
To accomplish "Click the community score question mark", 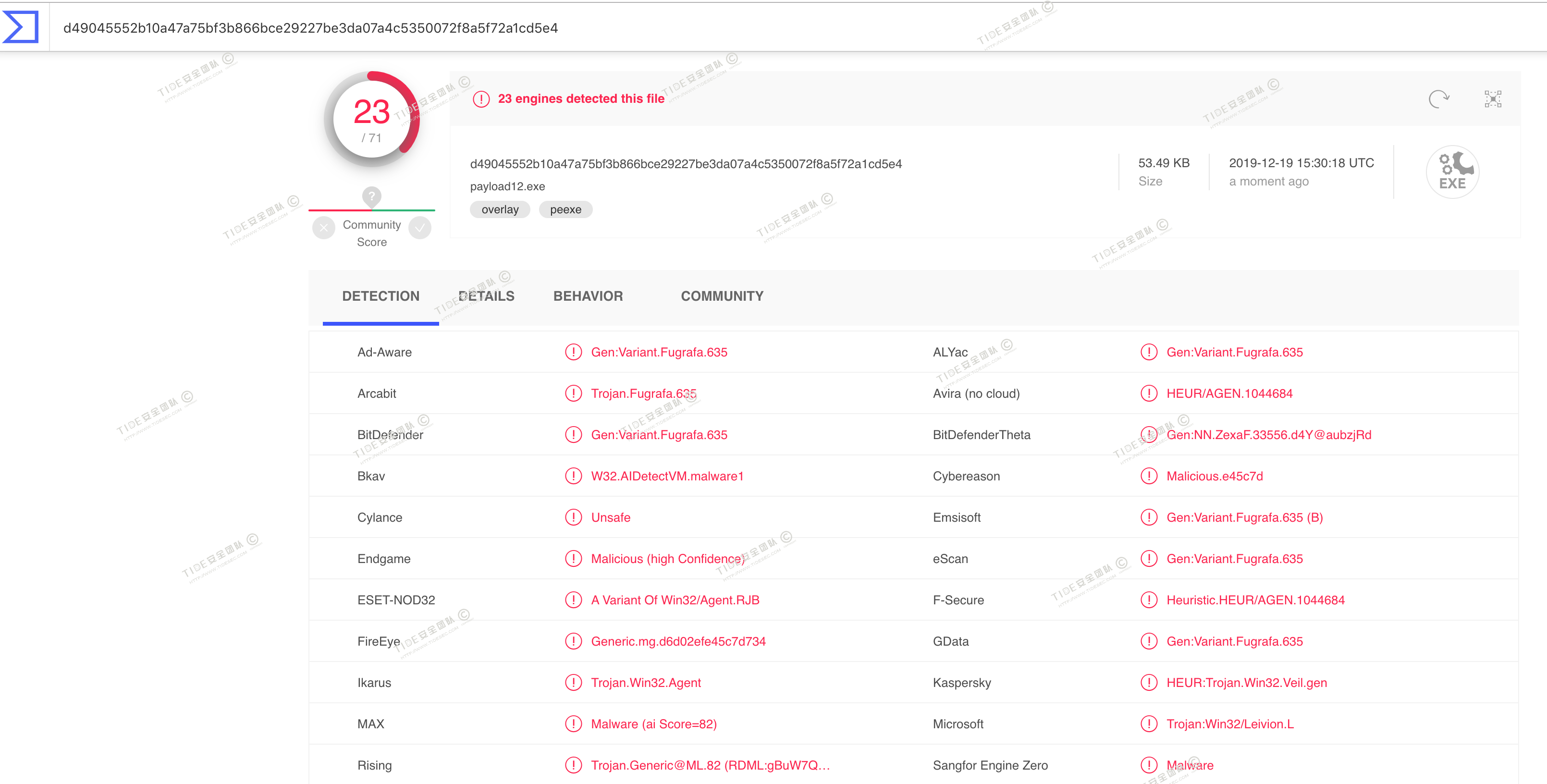I will [x=372, y=196].
